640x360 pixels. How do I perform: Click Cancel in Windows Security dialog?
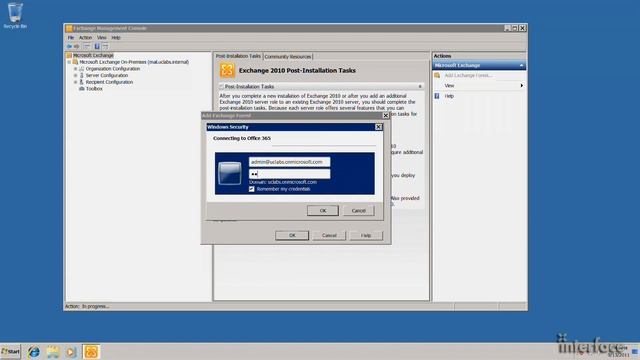point(358,211)
